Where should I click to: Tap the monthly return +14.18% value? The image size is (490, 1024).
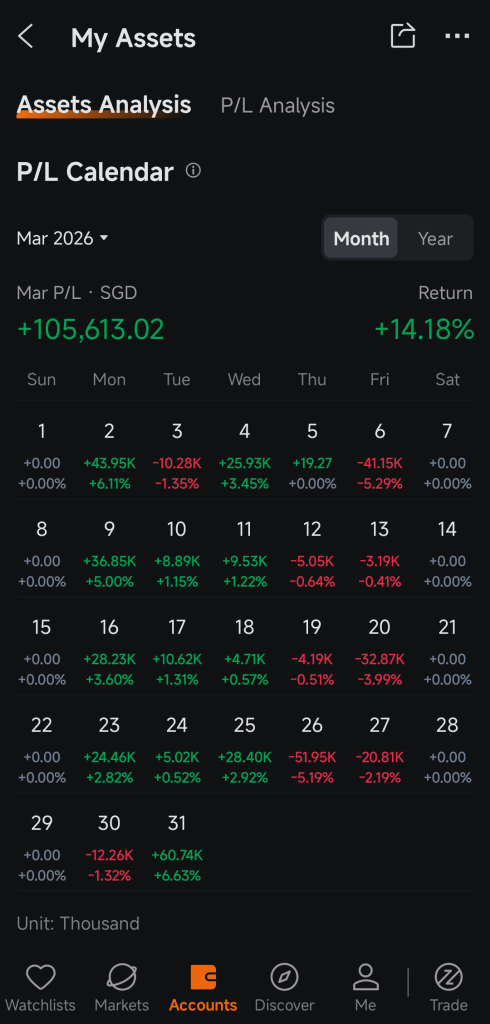click(424, 329)
